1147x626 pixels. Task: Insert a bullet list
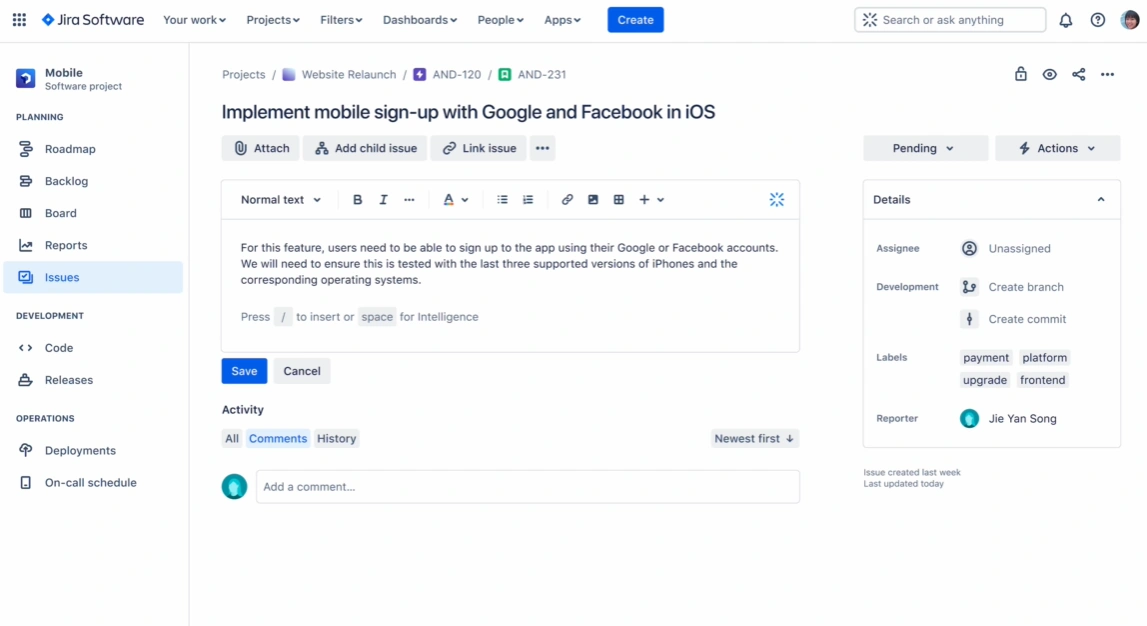503,200
